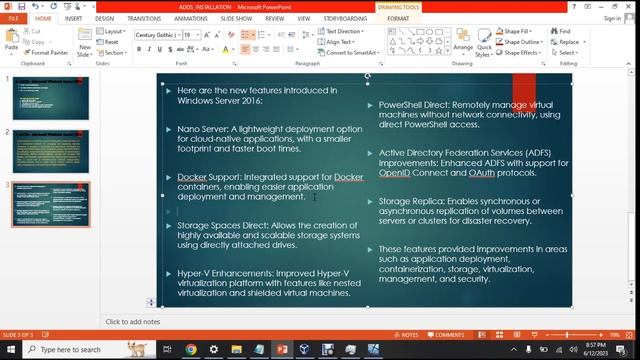Switch to Slide Sorter view in status bar
This screenshot has width=640, height=360.
(x=499, y=335)
